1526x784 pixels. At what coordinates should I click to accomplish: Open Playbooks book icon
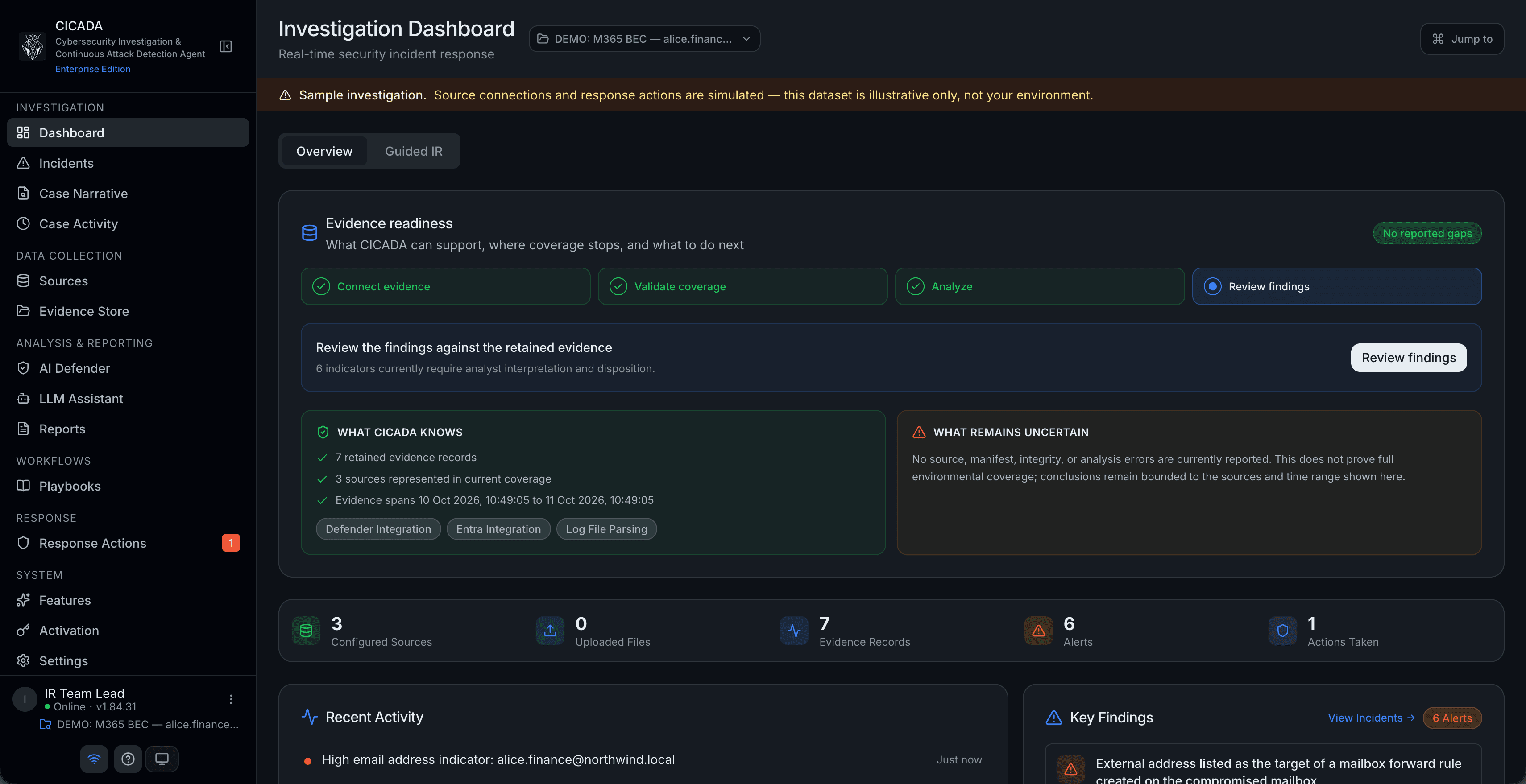23,486
